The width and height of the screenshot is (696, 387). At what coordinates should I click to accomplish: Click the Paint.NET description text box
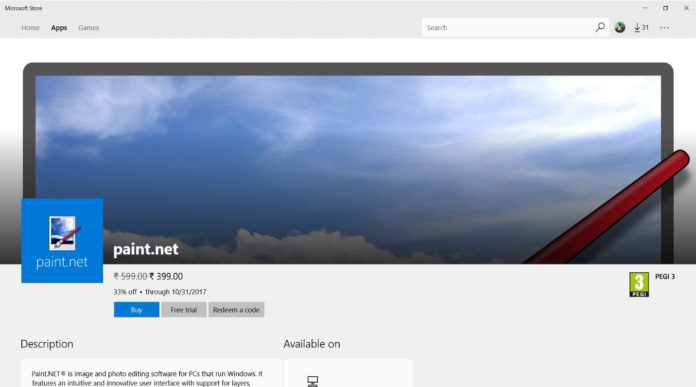(151, 373)
